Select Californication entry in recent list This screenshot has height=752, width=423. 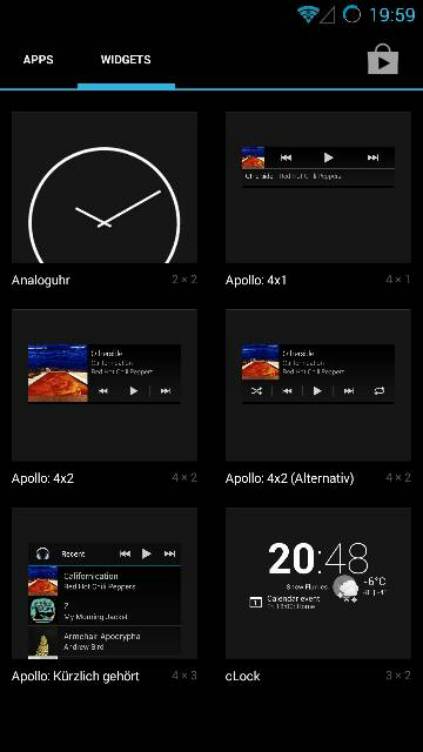click(105, 581)
